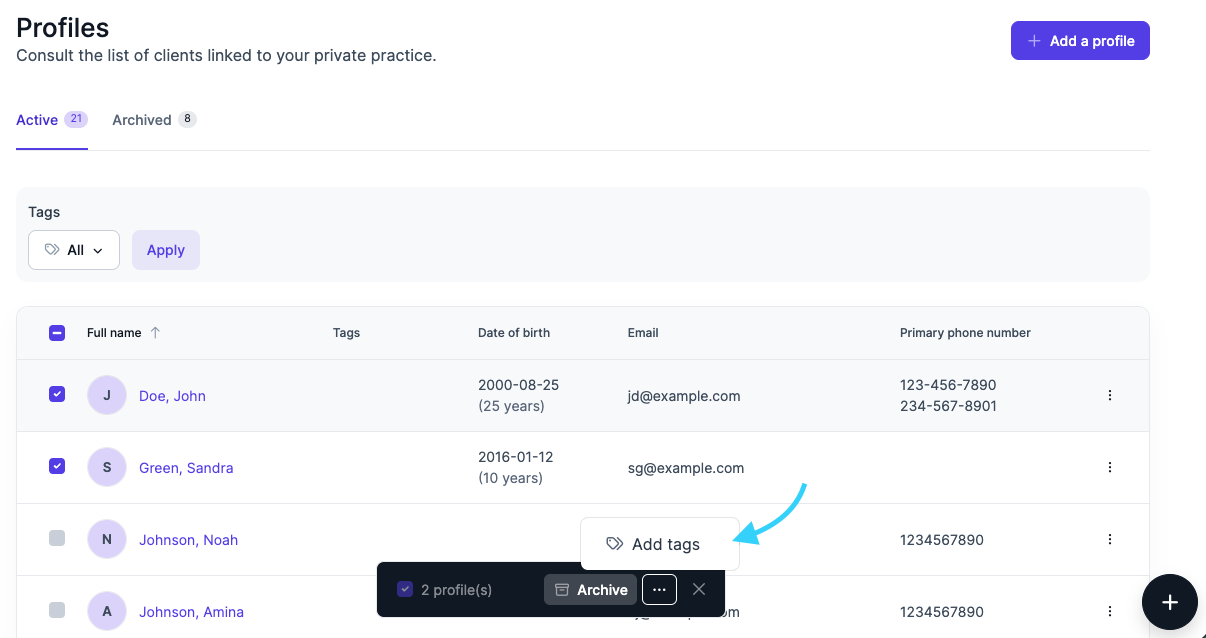Open the Doe, John profile link
This screenshot has width=1206, height=638.
click(172, 396)
